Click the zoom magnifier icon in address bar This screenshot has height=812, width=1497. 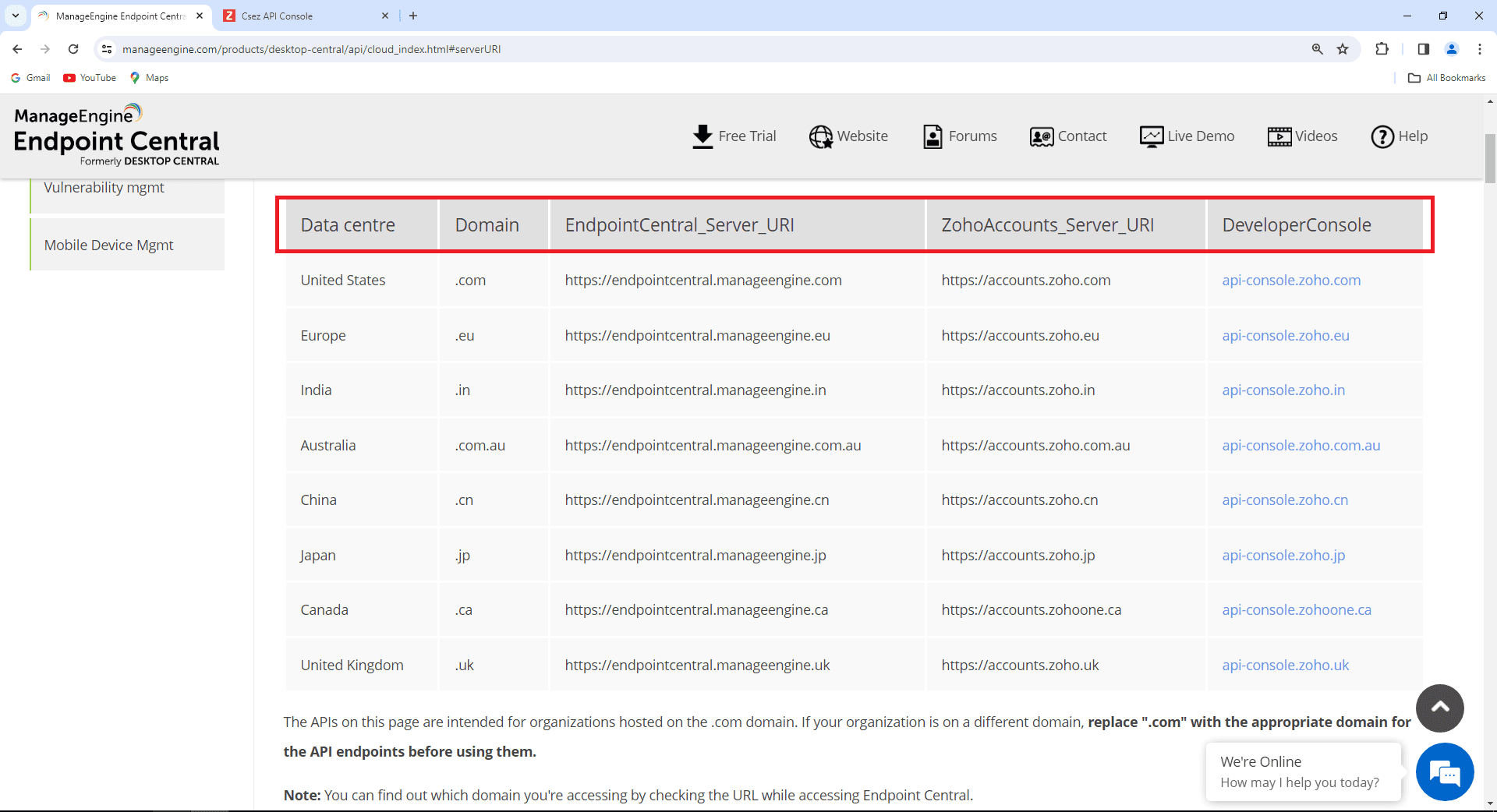1318,49
